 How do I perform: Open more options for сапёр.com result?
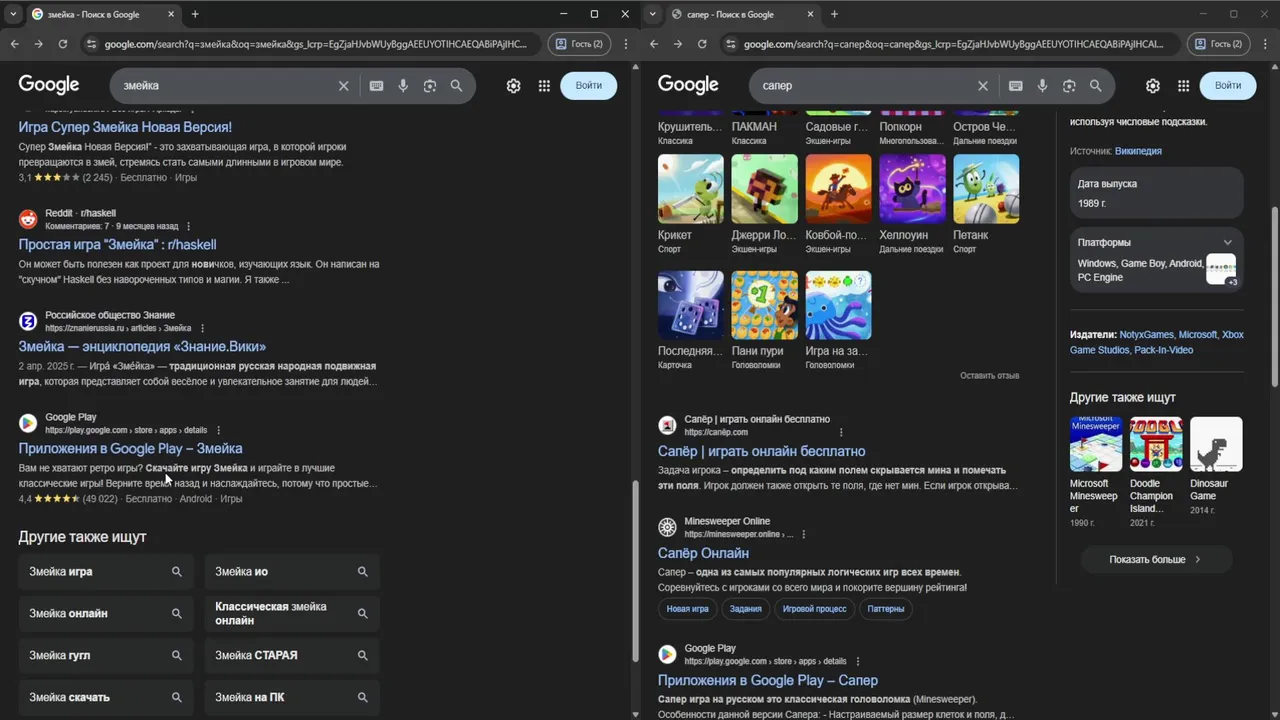[840, 433]
